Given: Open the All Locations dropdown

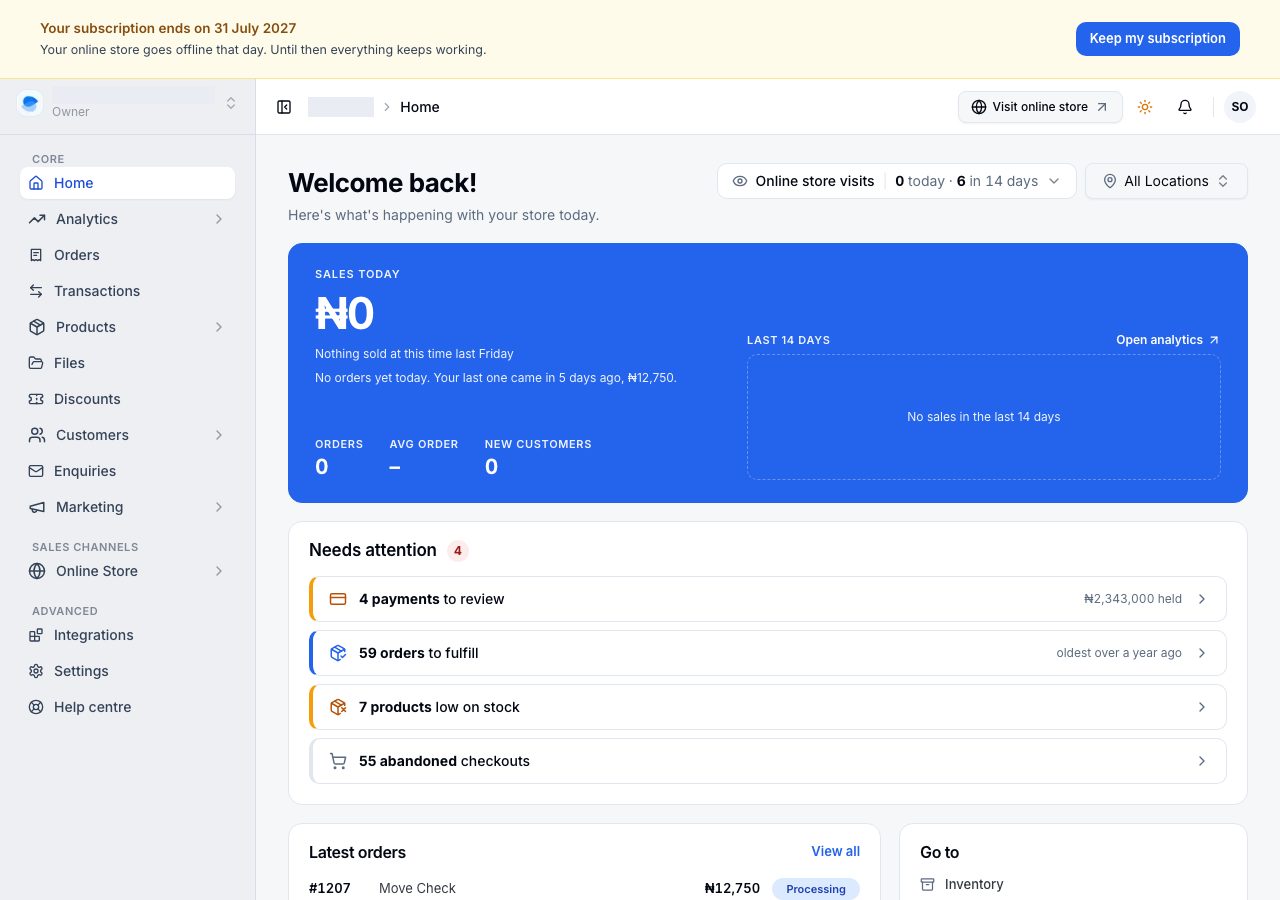Looking at the screenshot, I should coord(1166,181).
